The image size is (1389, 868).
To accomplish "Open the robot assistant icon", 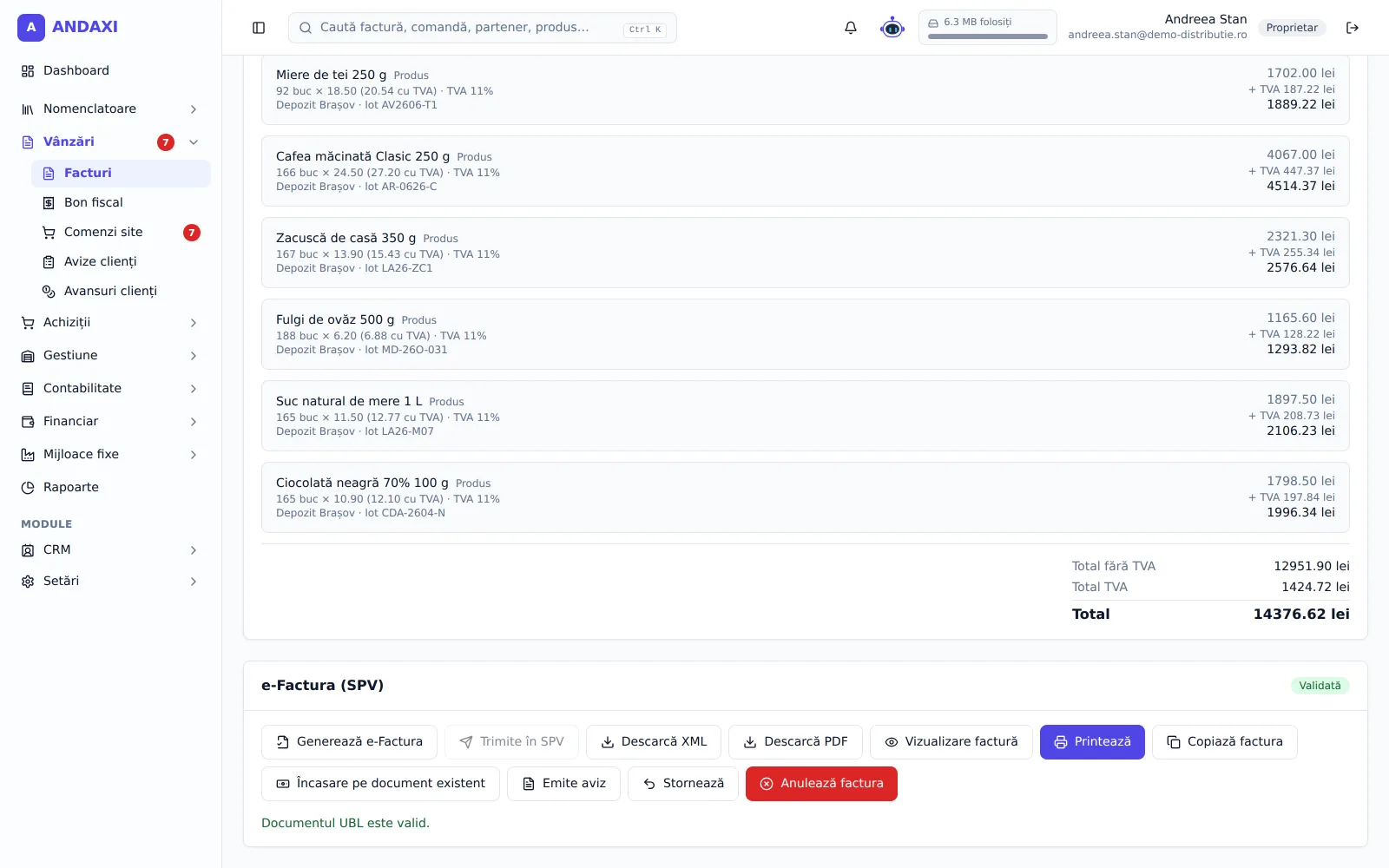I will [x=892, y=28].
